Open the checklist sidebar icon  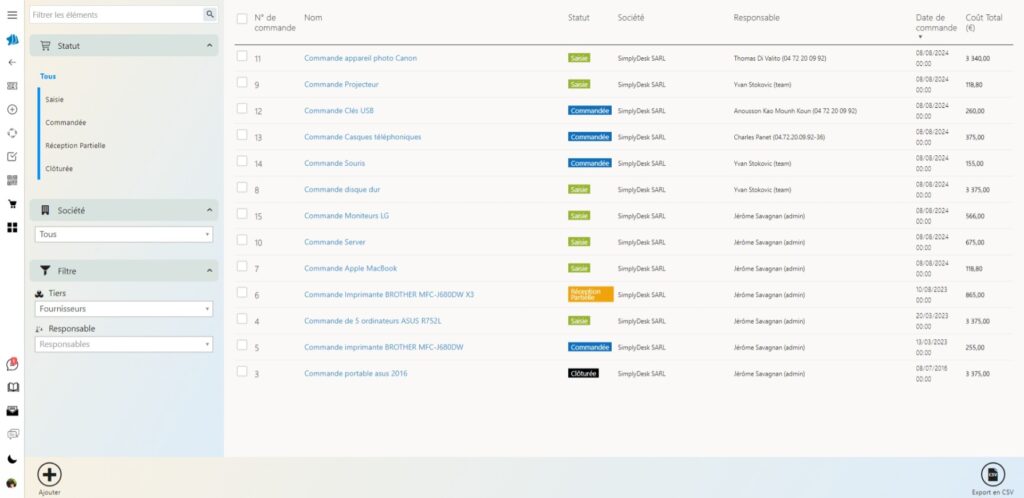pyautogui.click(x=12, y=157)
